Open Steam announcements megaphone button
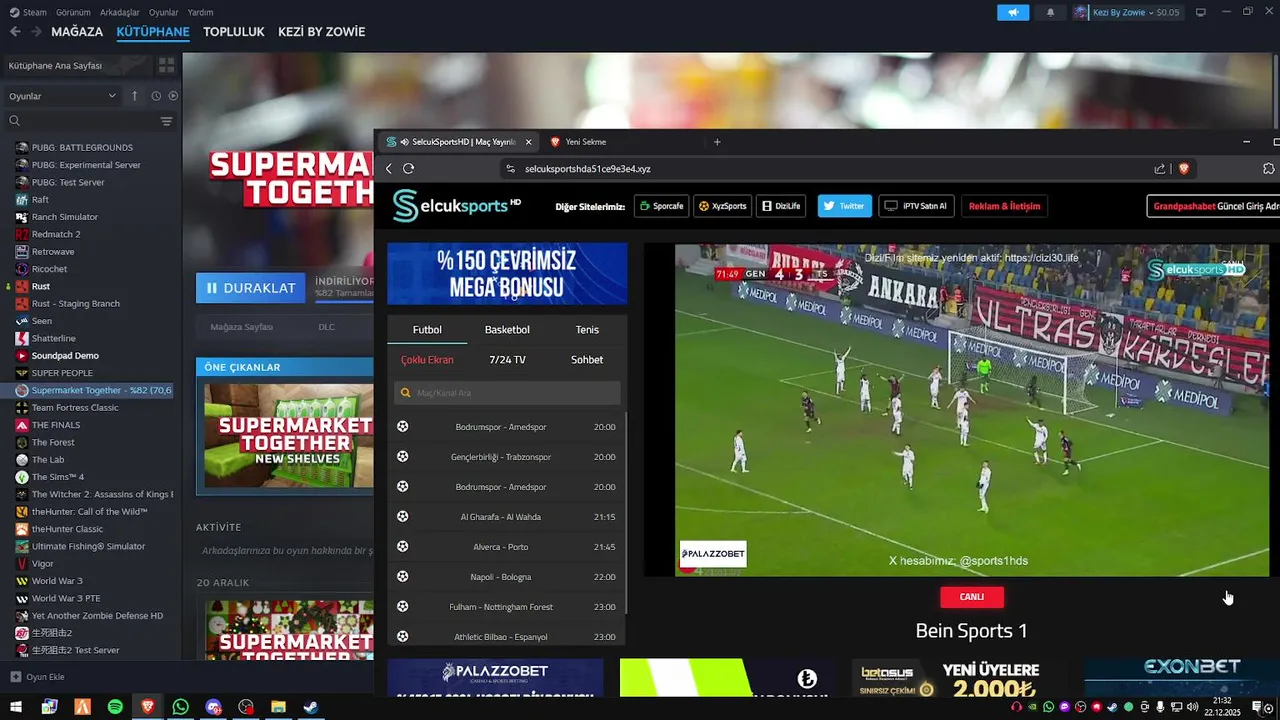This screenshot has height=720, width=1280. (1013, 12)
